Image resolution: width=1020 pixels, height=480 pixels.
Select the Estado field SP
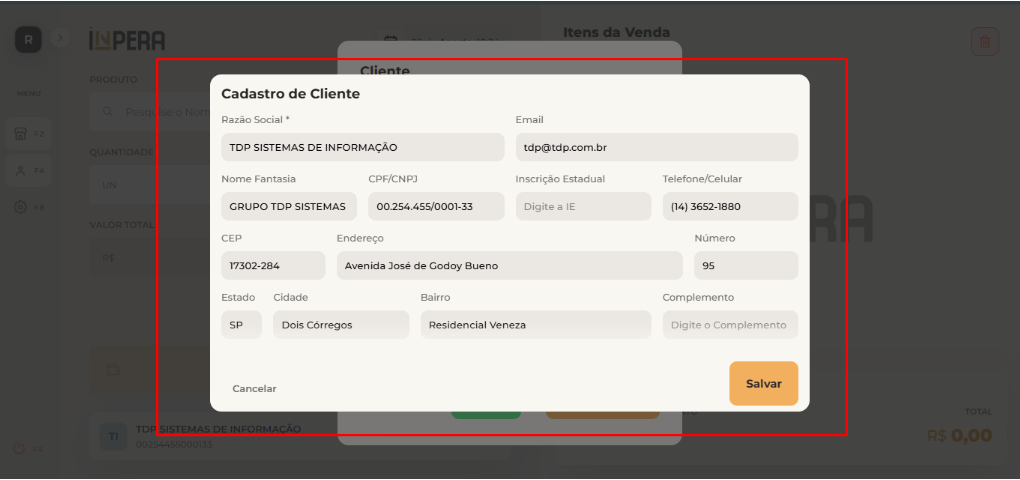tap(241, 325)
